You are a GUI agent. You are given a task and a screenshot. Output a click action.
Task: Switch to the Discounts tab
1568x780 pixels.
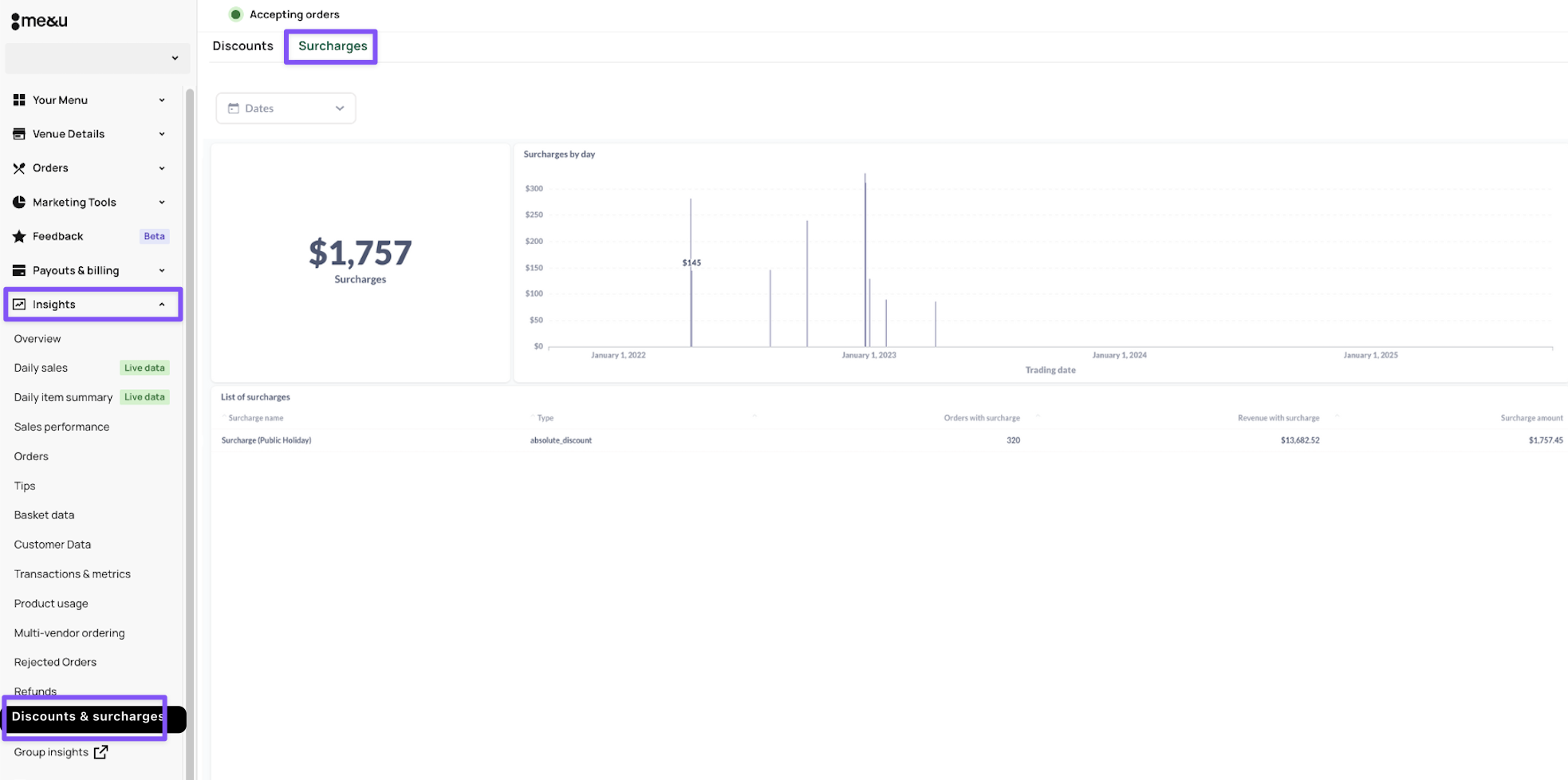pos(242,46)
